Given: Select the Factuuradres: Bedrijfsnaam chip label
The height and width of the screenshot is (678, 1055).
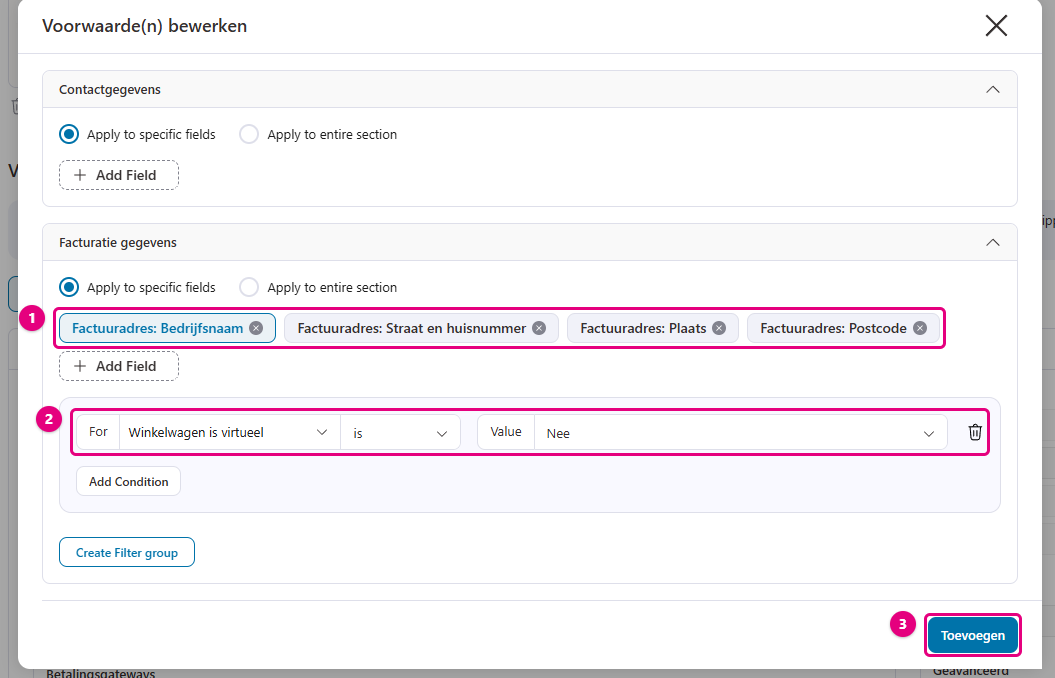Looking at the screenshot, I should click(157, 328).
